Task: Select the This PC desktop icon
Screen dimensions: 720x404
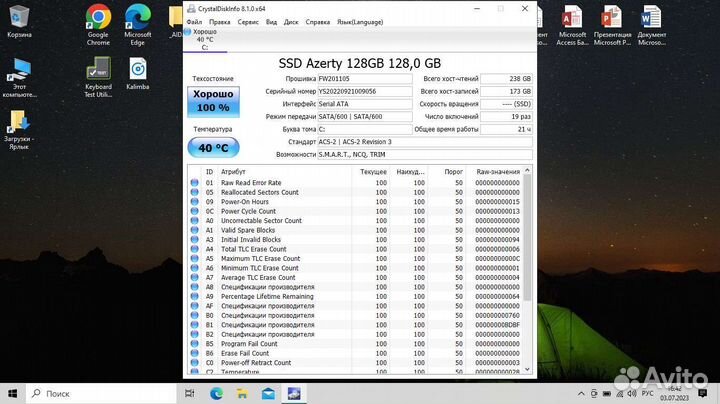Action: (x=19, y=77)
